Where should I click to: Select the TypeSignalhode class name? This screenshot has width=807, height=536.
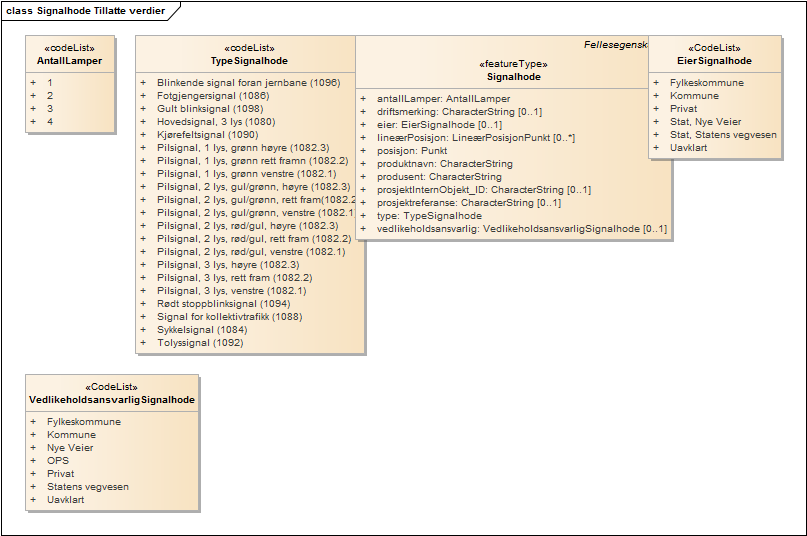coord(249,61)
